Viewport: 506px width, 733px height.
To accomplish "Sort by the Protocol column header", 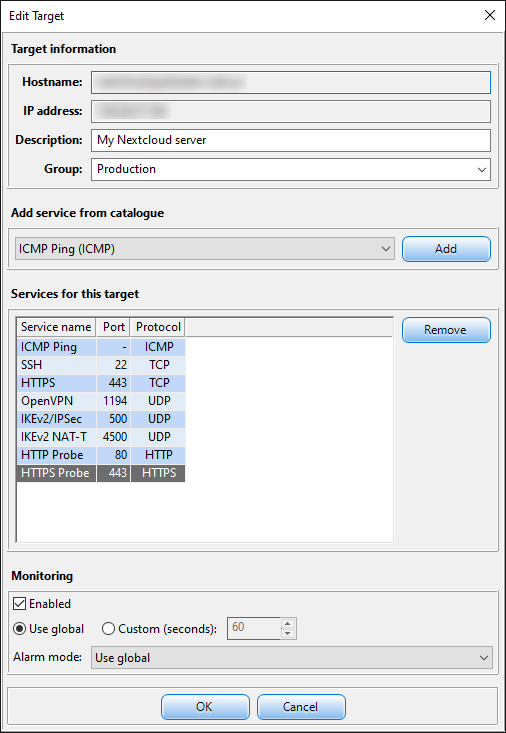I will coord(158,327).
